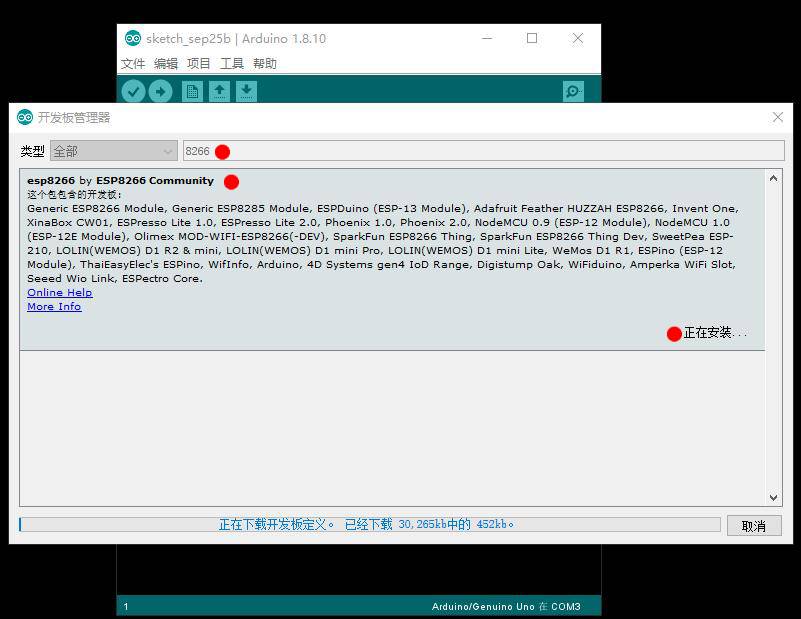The image size is (801, 619).
Task: Click the Arduino logo in main window title
Action: (133, 38)
